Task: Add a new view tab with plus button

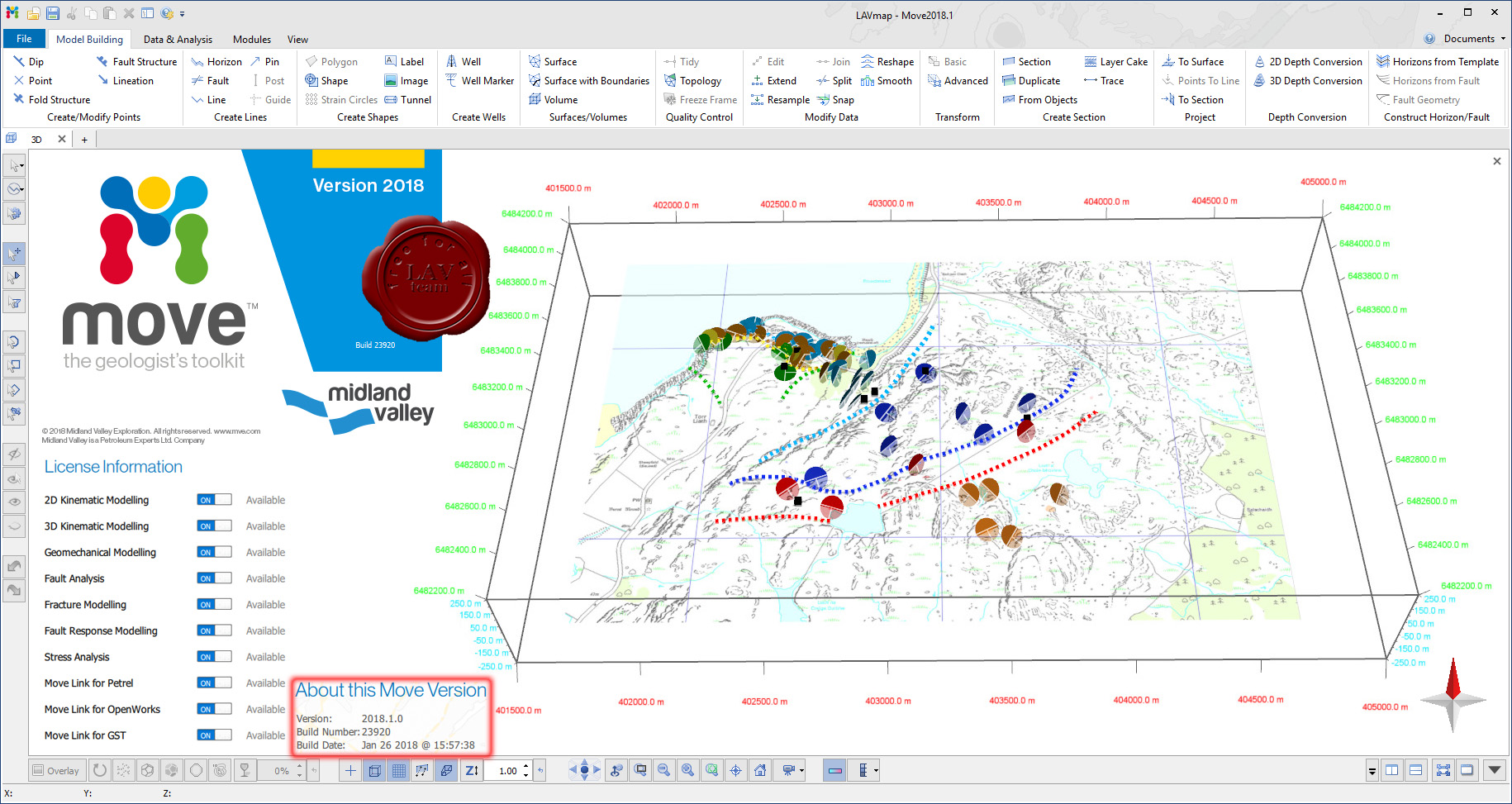Action: point(84,139)
